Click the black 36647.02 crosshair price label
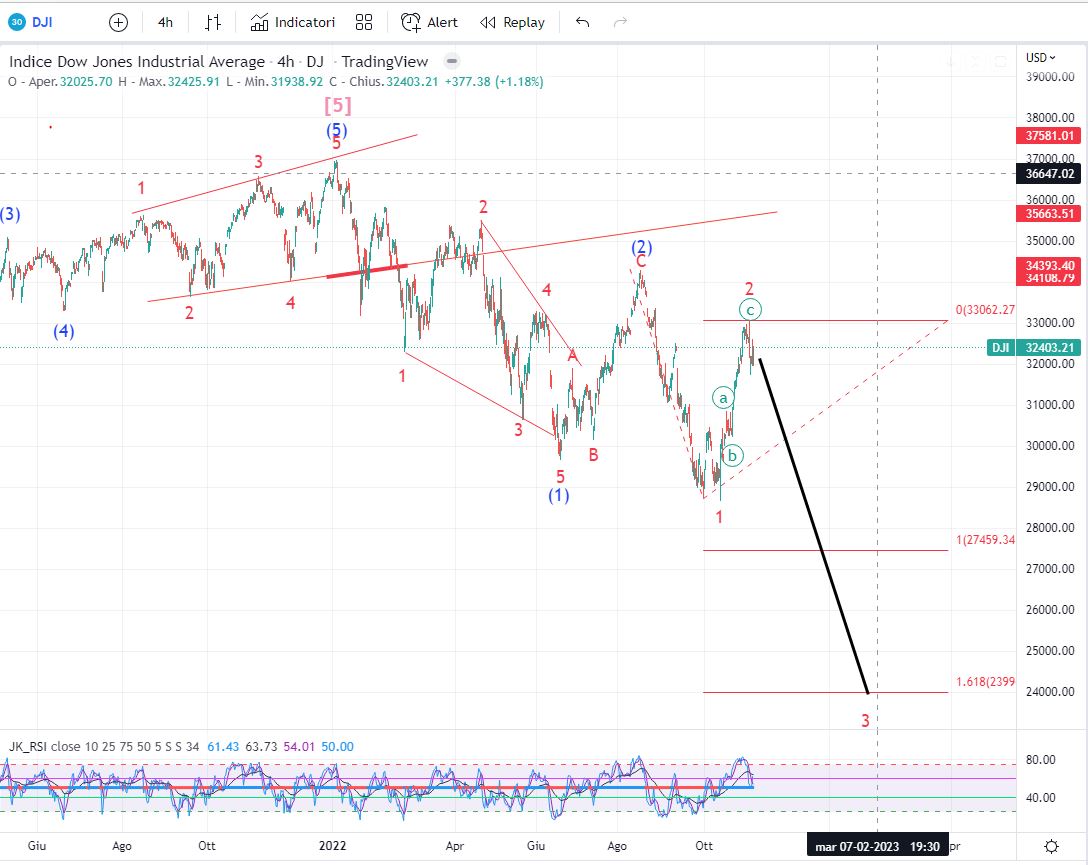The height and width of the screenshot is (865, 1088). tap(1049, 173)
